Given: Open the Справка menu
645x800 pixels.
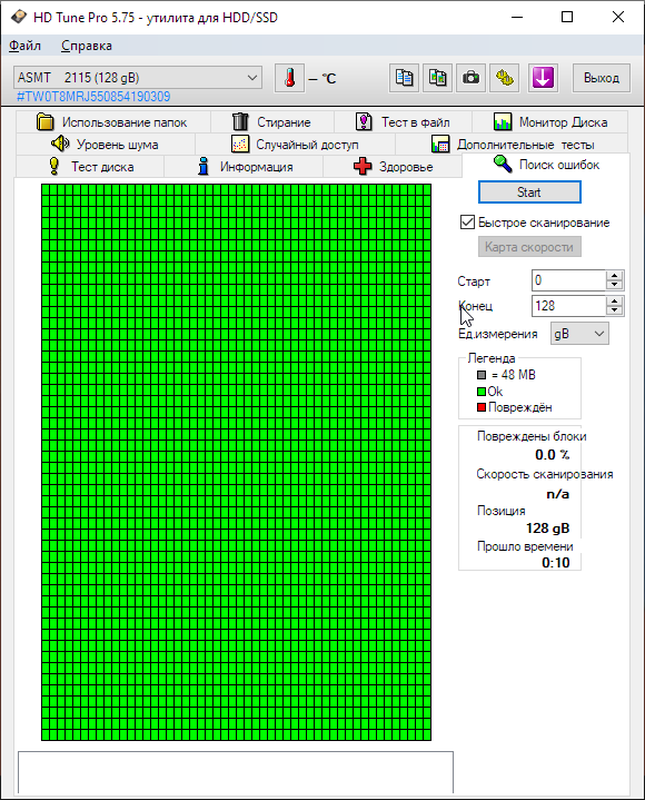Looking at the screenshot, I should click(86, 45).
